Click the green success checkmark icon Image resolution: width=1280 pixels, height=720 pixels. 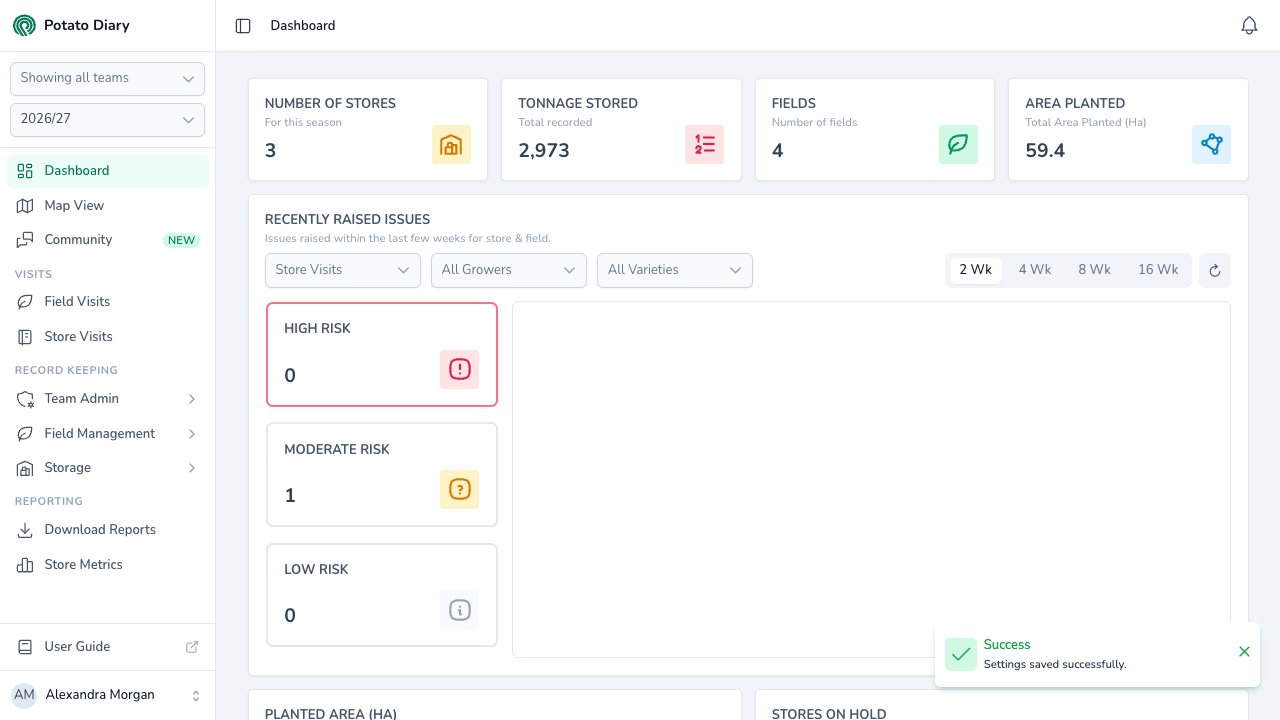(x=961, y=655)
